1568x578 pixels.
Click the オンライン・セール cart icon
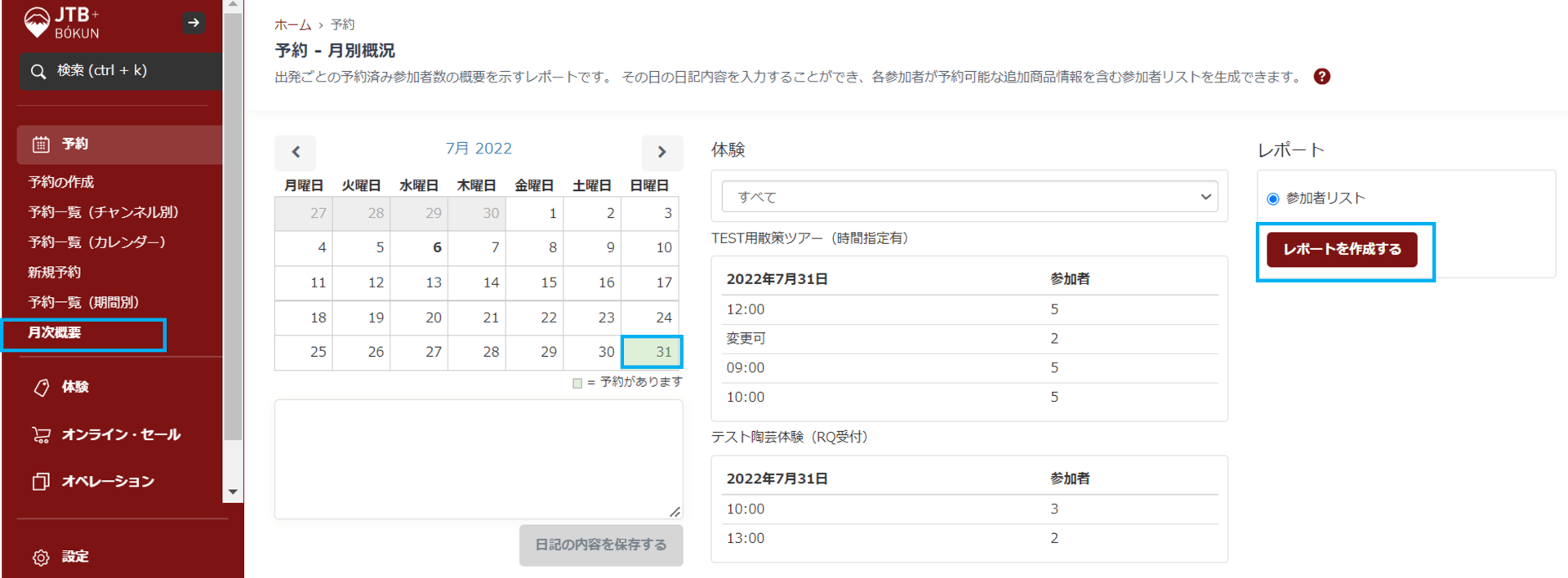[x=41, y=434]
